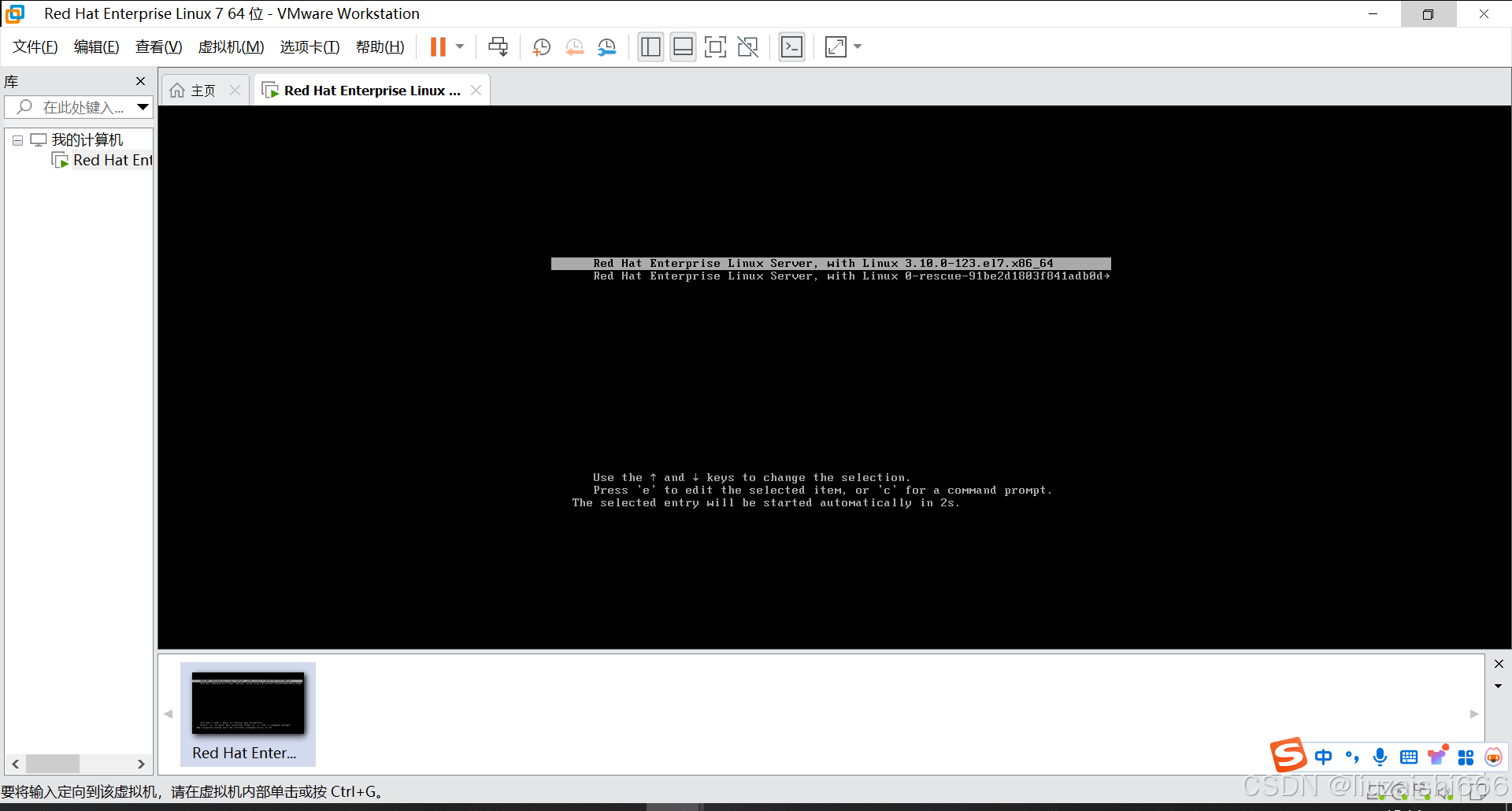Click the Sogou voice input microphone

pyautogui.click(x=1380, y=757)
